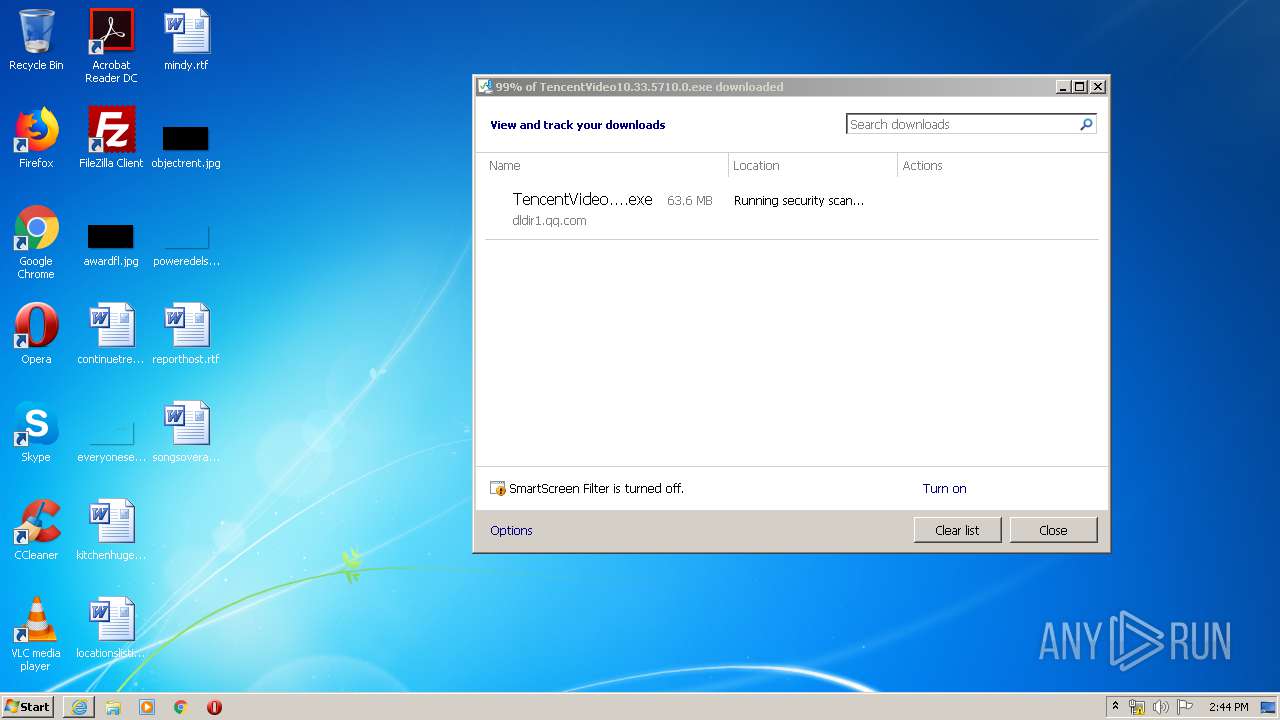Select the locationslisti document icon
The width and height of the screenshot is (1280, 720).
[x=111, y=628]
